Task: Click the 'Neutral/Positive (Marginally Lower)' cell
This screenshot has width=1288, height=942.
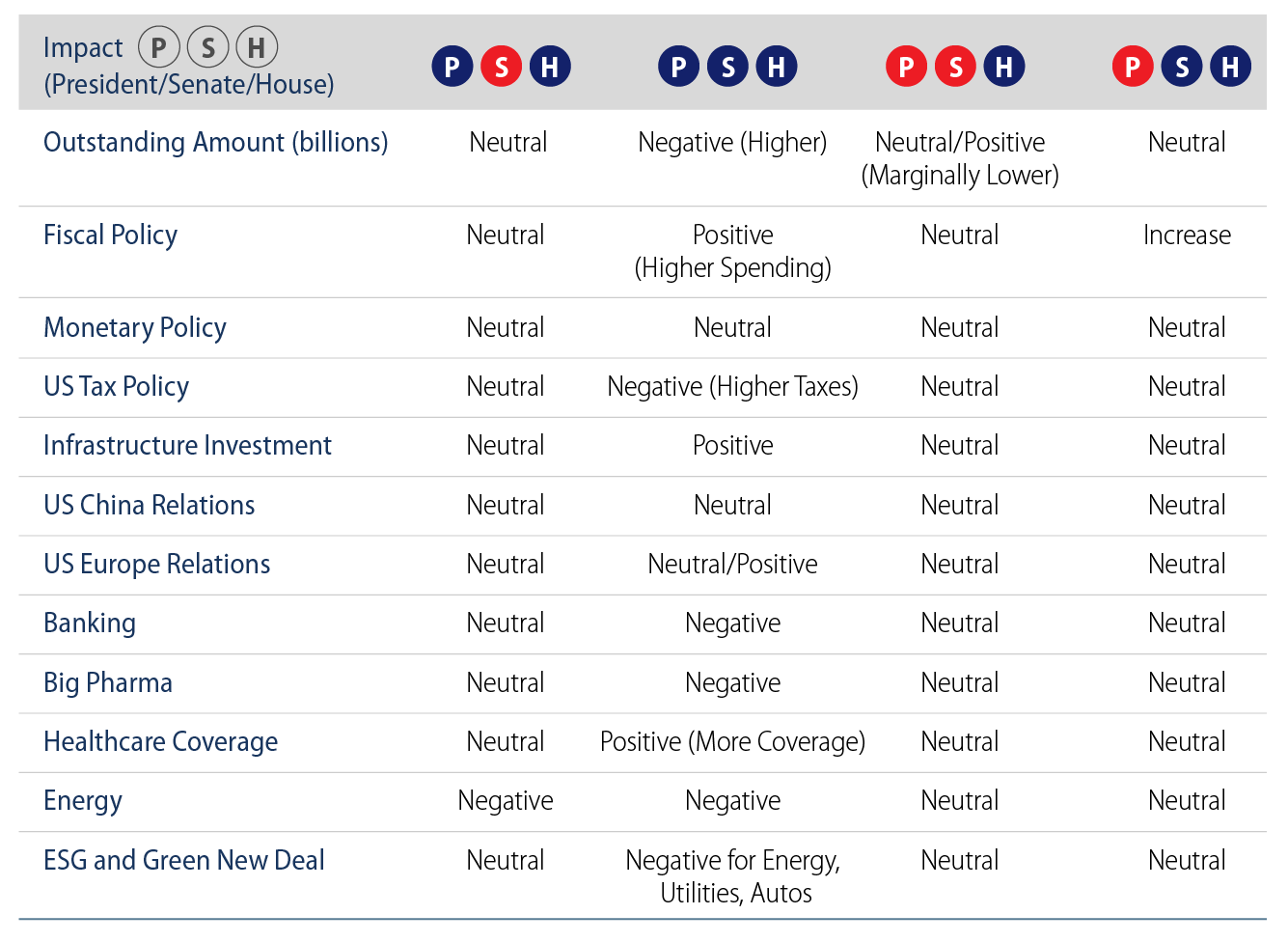Action: click(960, 159)
